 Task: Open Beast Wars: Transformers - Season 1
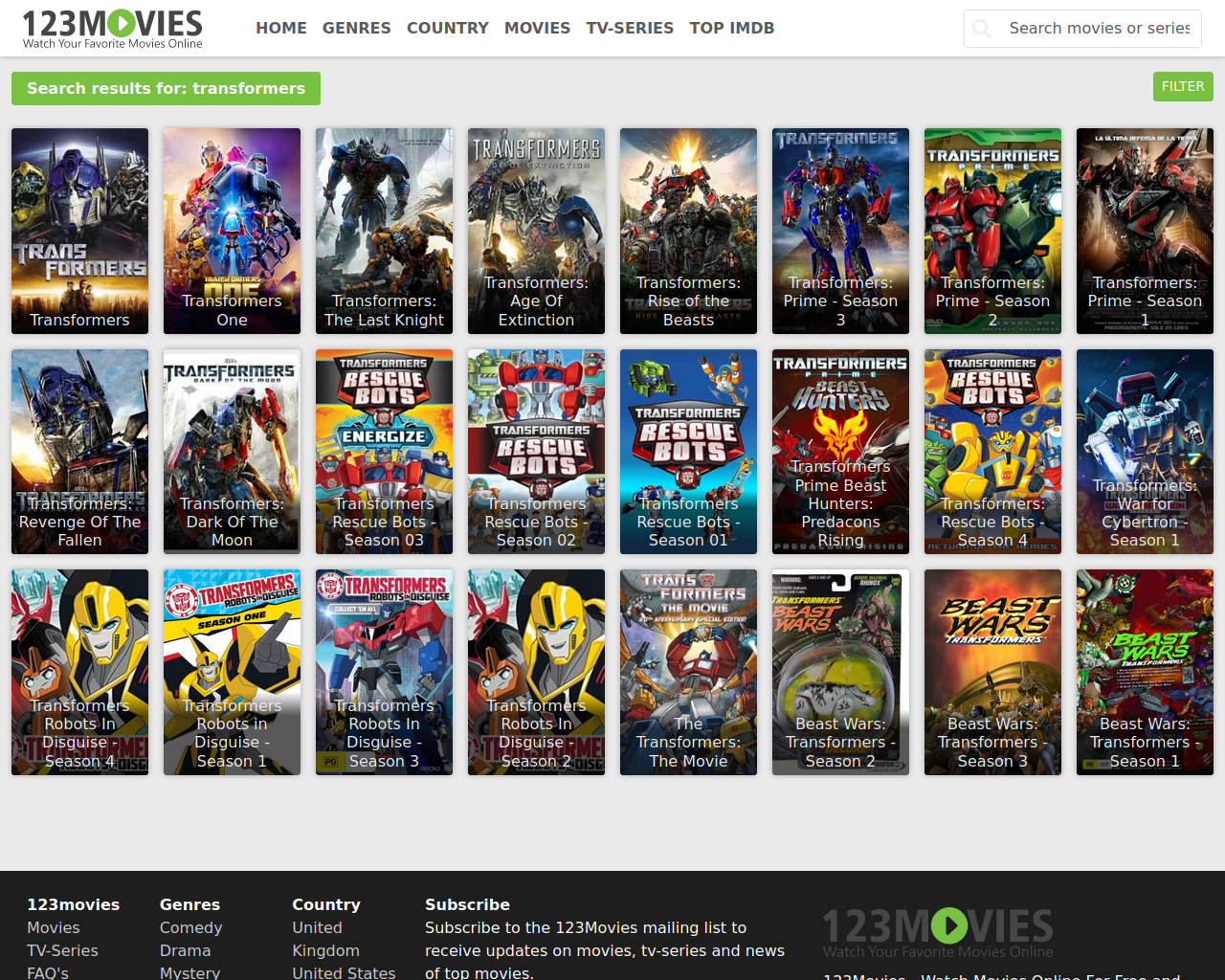1145,672
